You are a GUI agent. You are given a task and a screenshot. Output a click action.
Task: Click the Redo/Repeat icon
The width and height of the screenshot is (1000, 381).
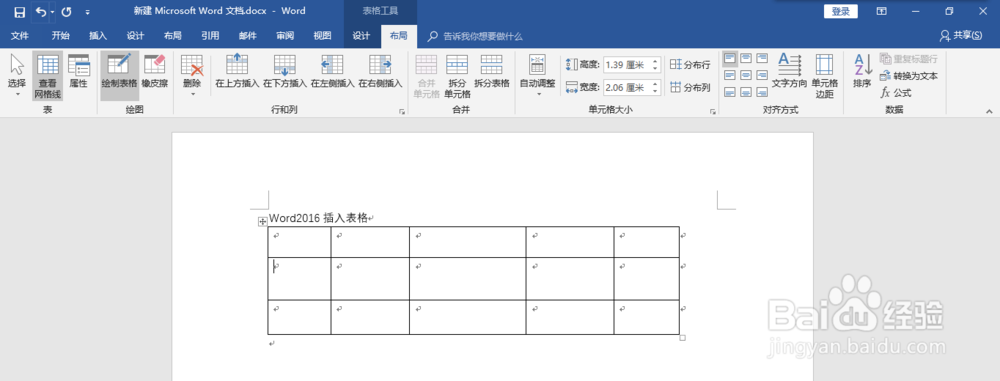pyautogui.click(x=66, y=11)
